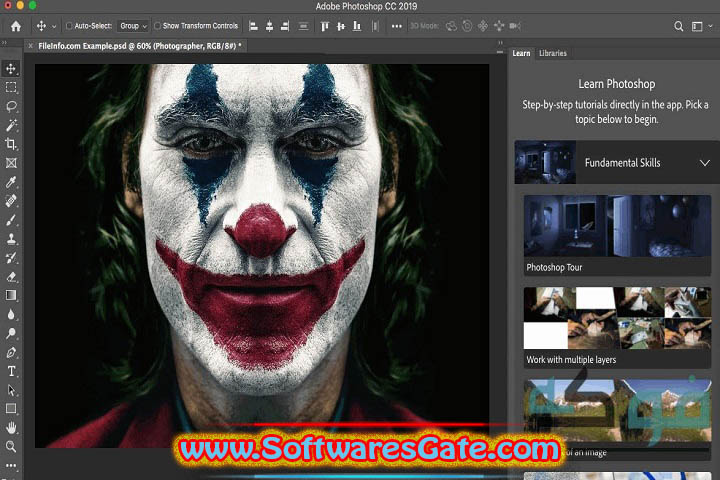Align top edges in options bar
The height and width of the screenshot is (480, 720).
325,26
